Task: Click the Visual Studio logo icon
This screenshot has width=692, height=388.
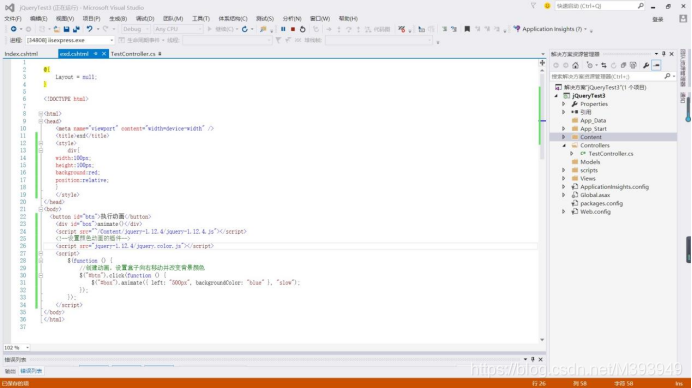Action: [9, 8]
